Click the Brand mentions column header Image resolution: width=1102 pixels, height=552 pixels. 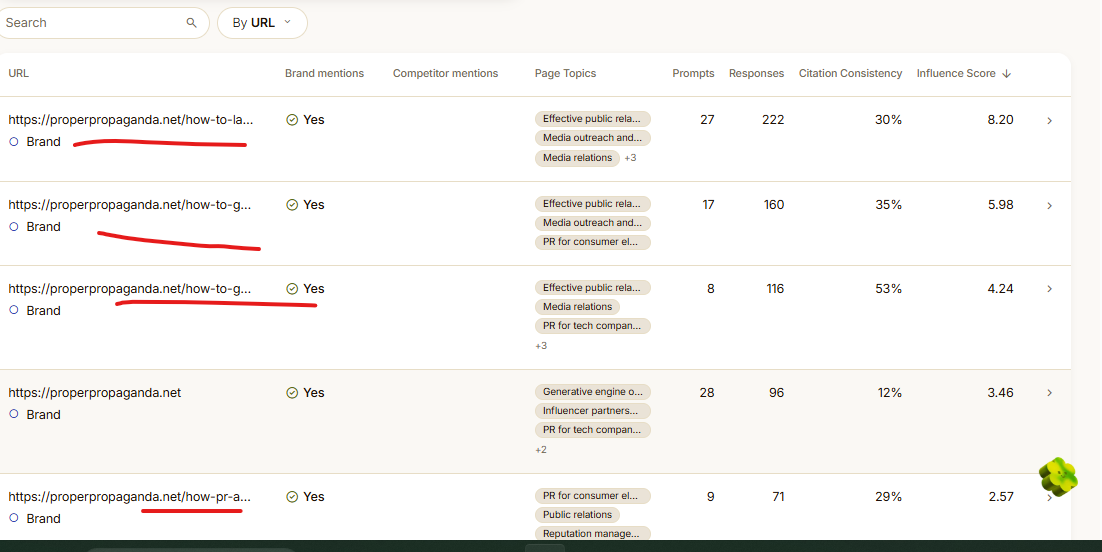324,73
